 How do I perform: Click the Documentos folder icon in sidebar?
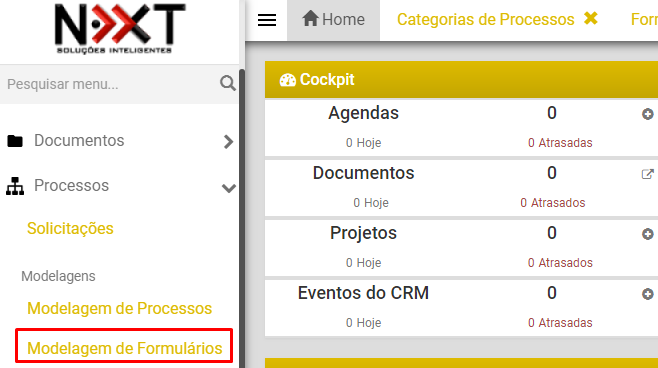15,141
